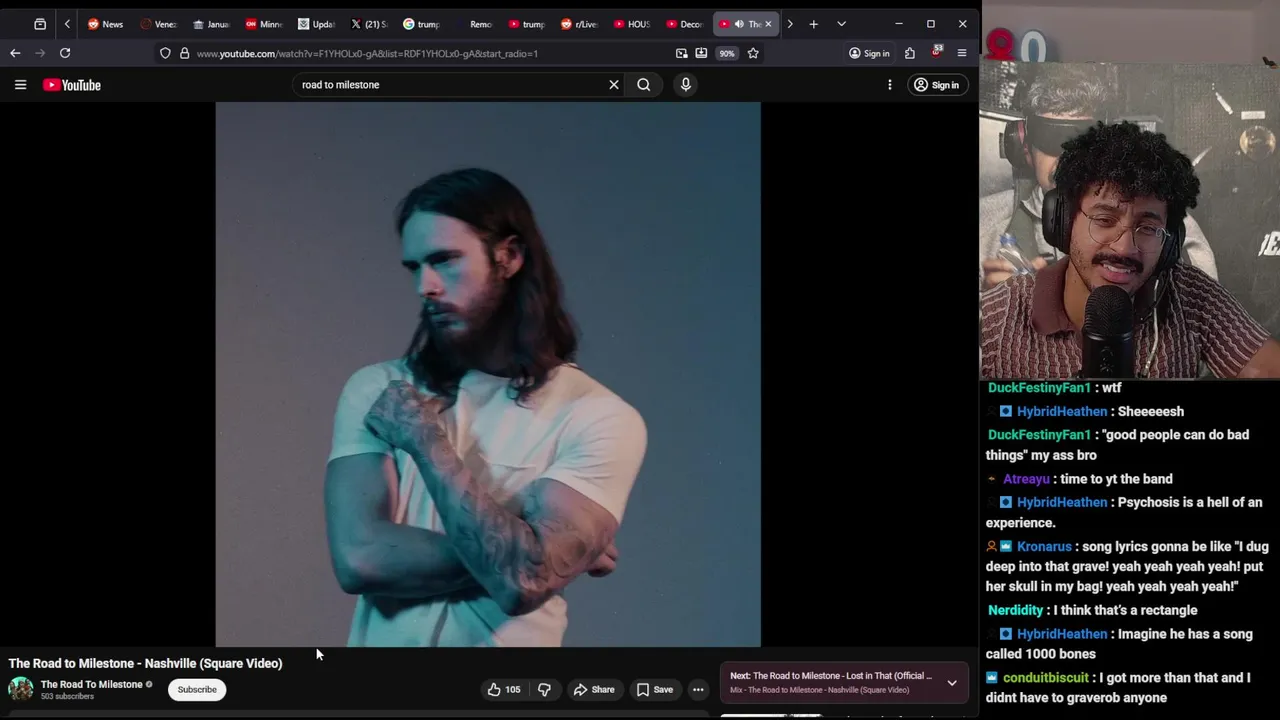Go to YouTube home via logo
1280x720 pixels.
coord(72,85)
